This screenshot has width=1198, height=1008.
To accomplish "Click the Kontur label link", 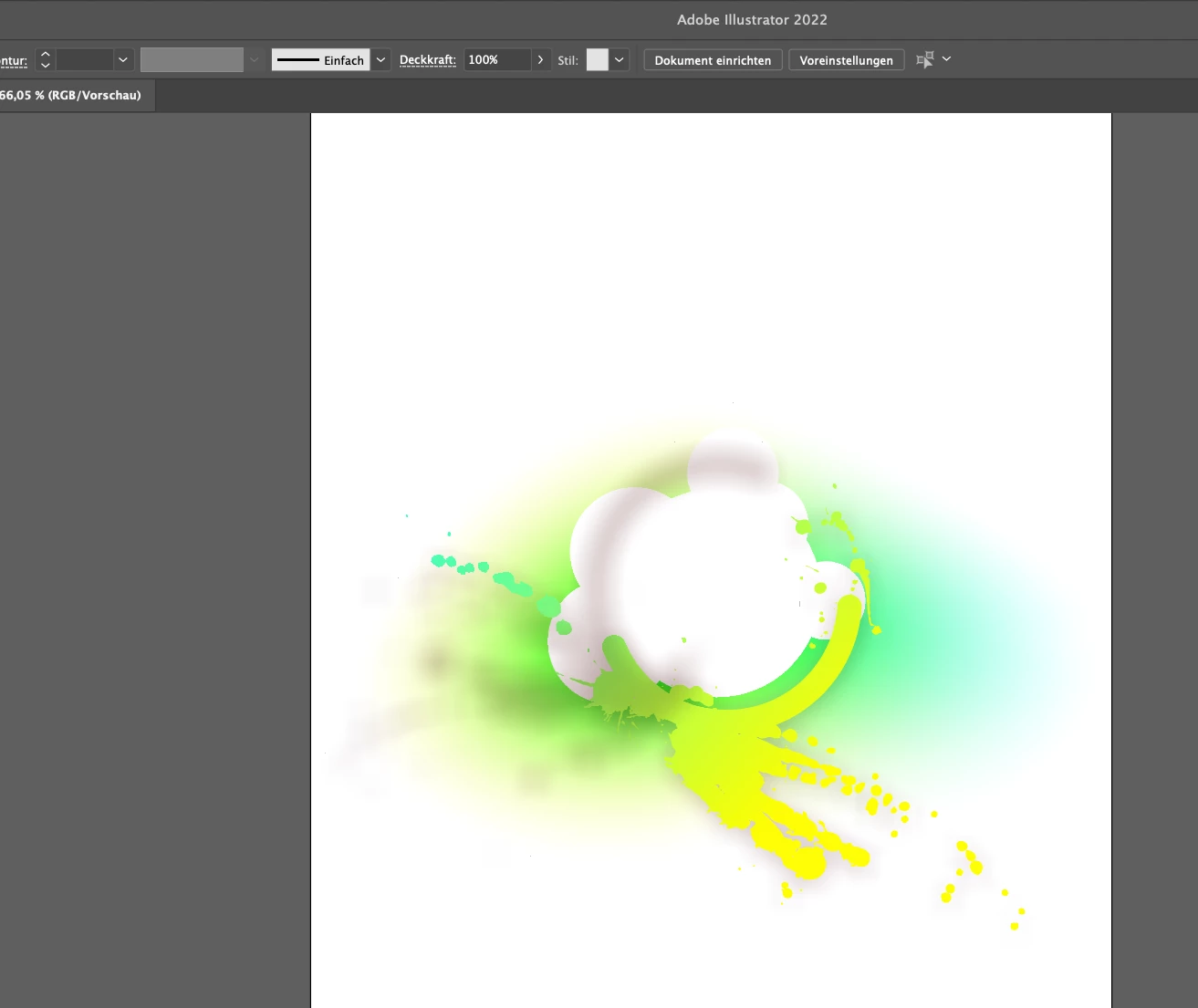I will pyautogui.click(x=14, y=61).
